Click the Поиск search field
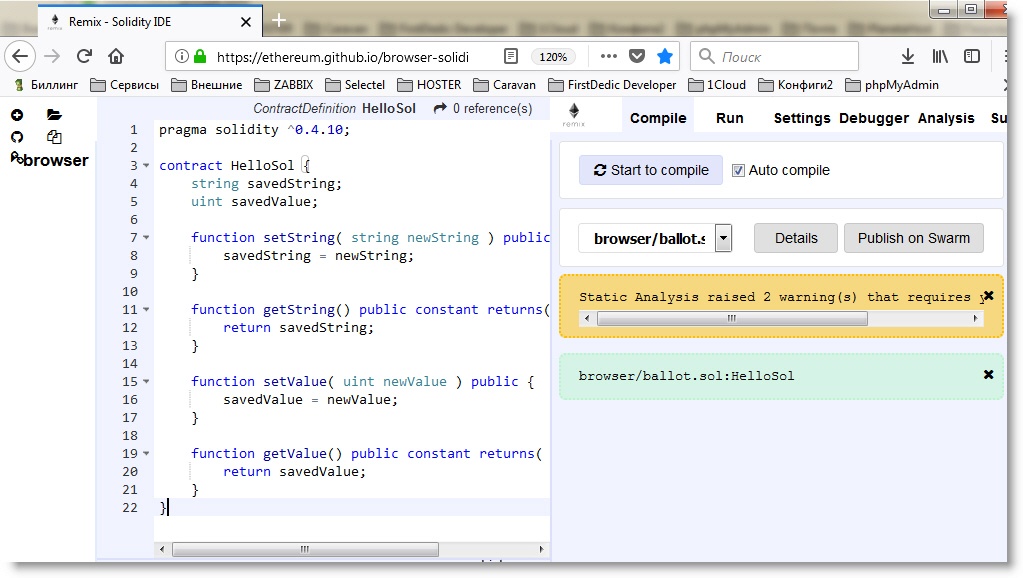Viewport: 1023px width, 578px height. coord(774,57)
